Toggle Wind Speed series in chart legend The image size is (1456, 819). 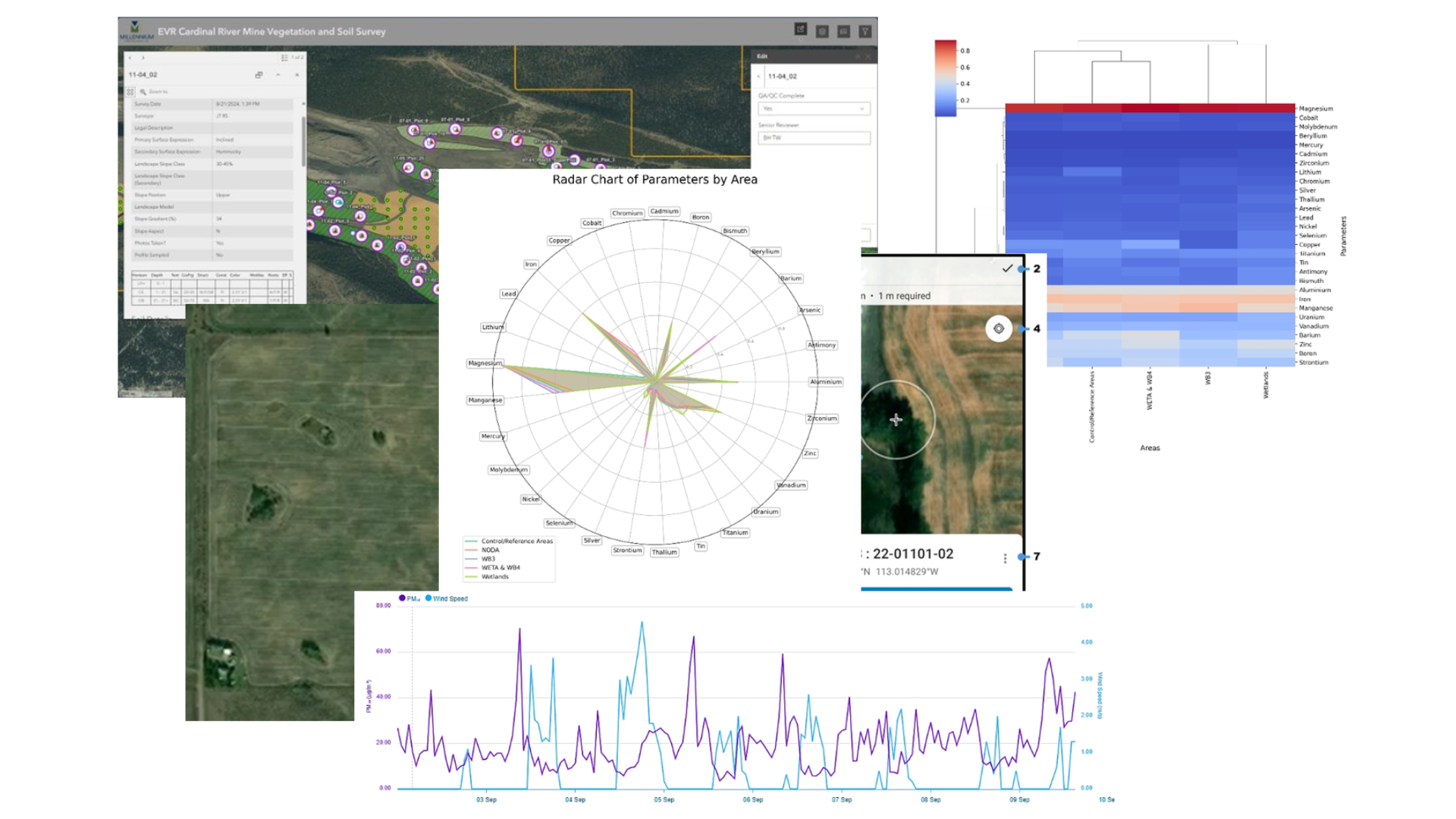[x=446, y=598]
